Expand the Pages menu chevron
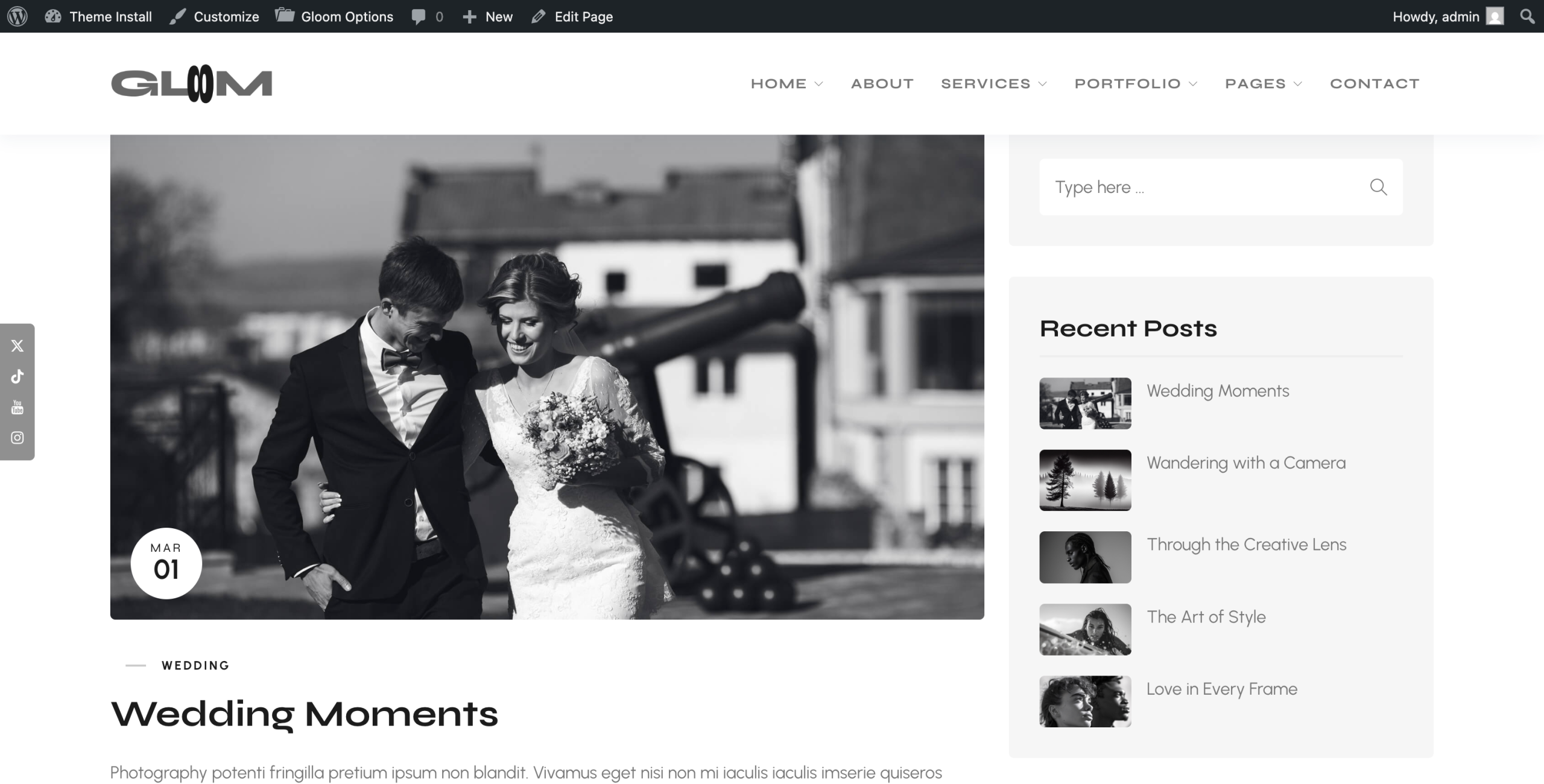The width and height of the screenshot is (1544, 784). point(1298,84)
